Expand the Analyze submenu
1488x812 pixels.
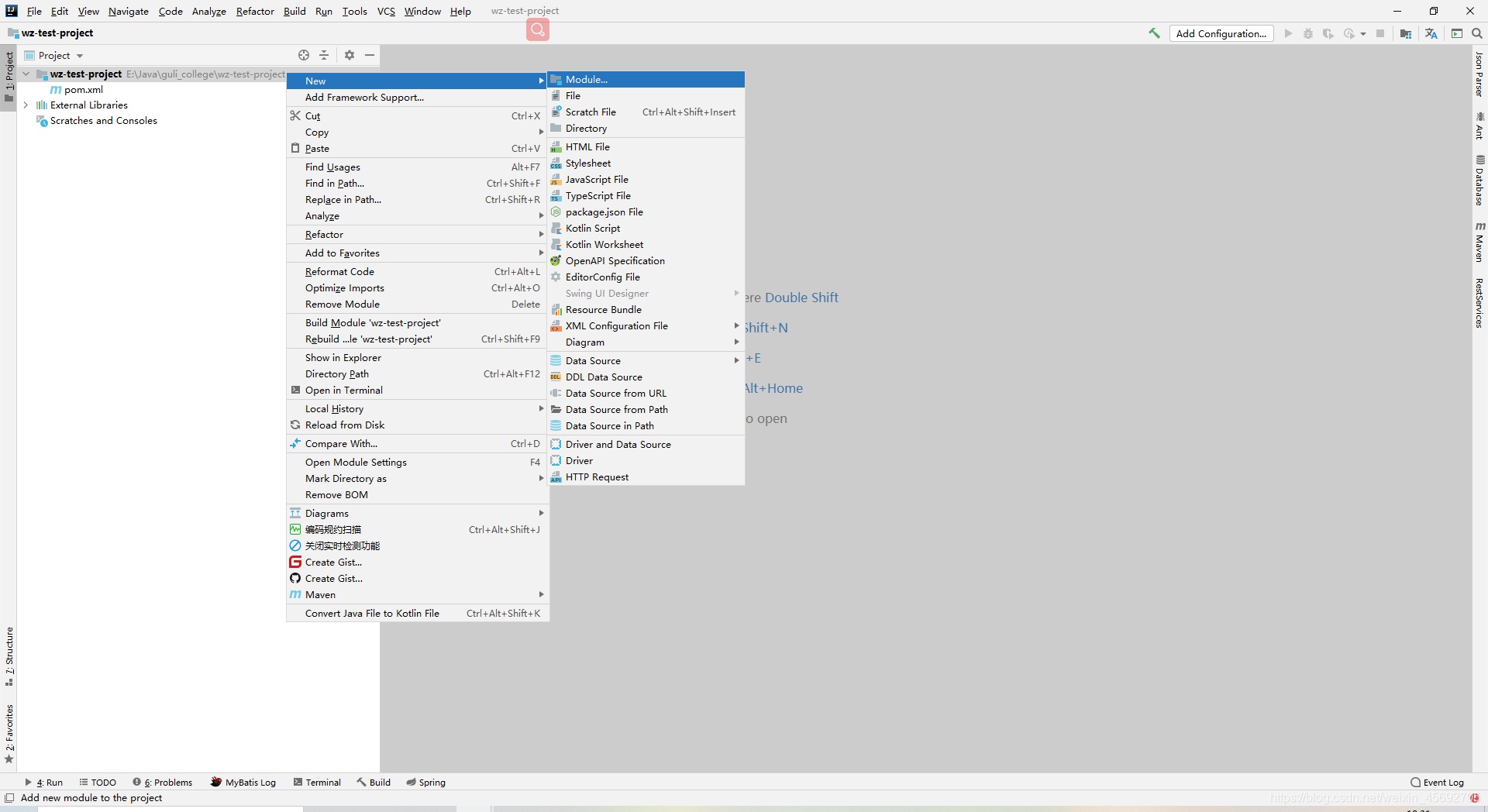click(x=418, y=216)
